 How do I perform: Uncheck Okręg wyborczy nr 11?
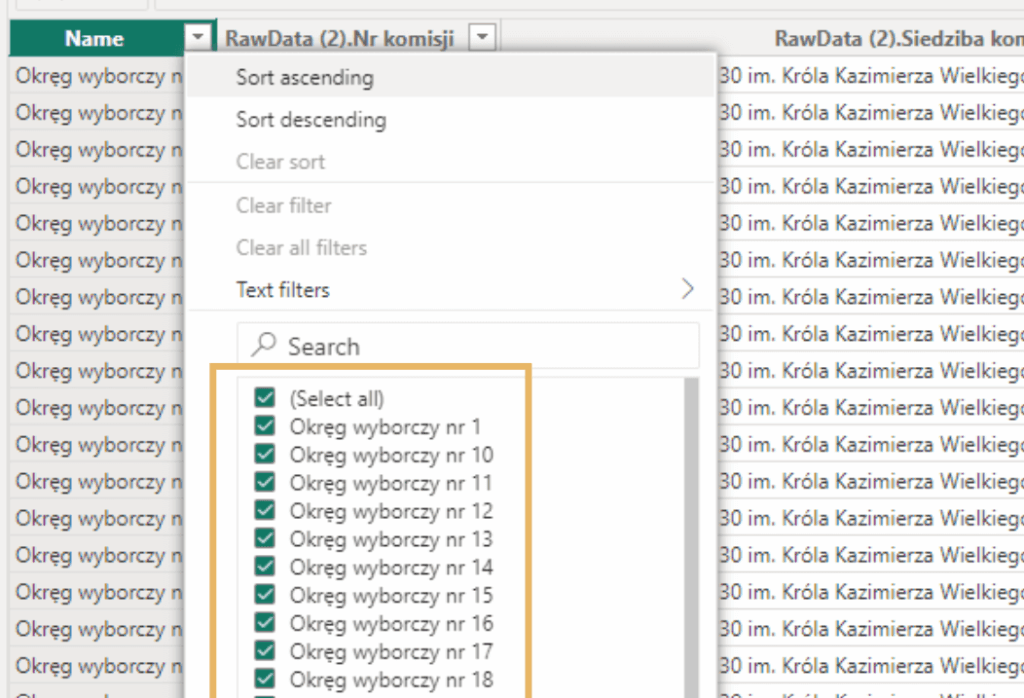265,483
